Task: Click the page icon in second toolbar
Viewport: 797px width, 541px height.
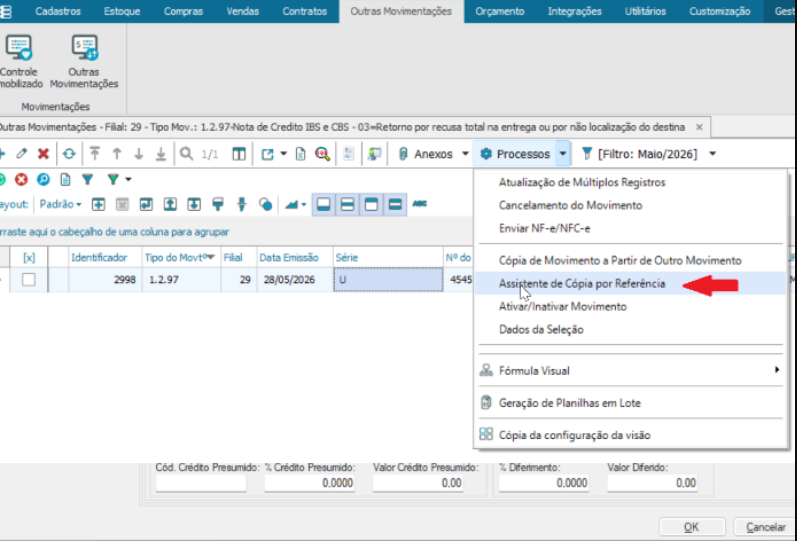Action: tap(66, 179)
